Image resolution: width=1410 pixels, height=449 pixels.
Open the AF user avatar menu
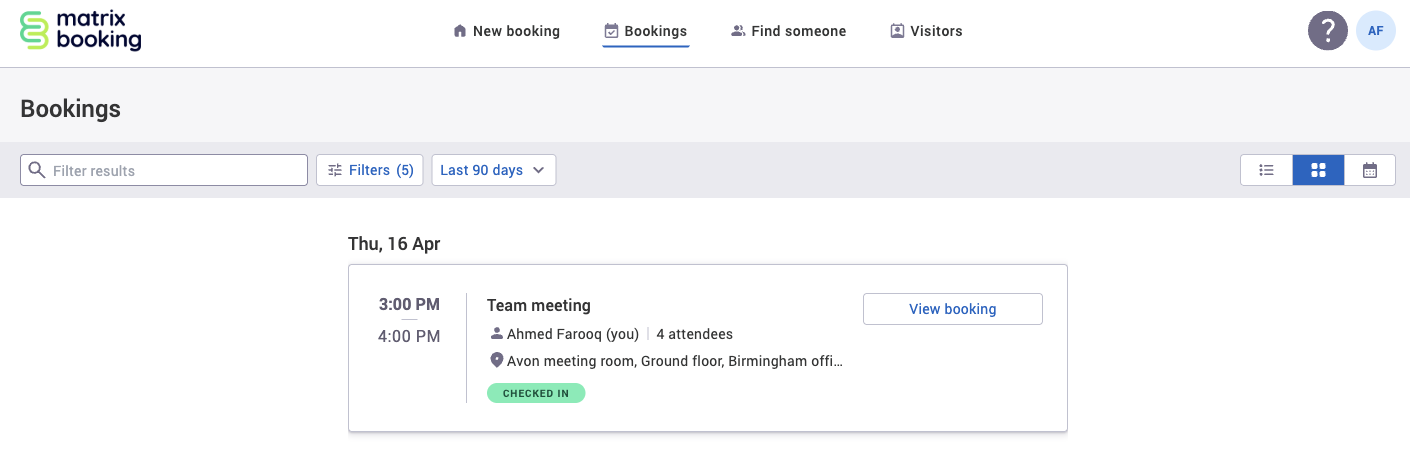[1376, 30]
